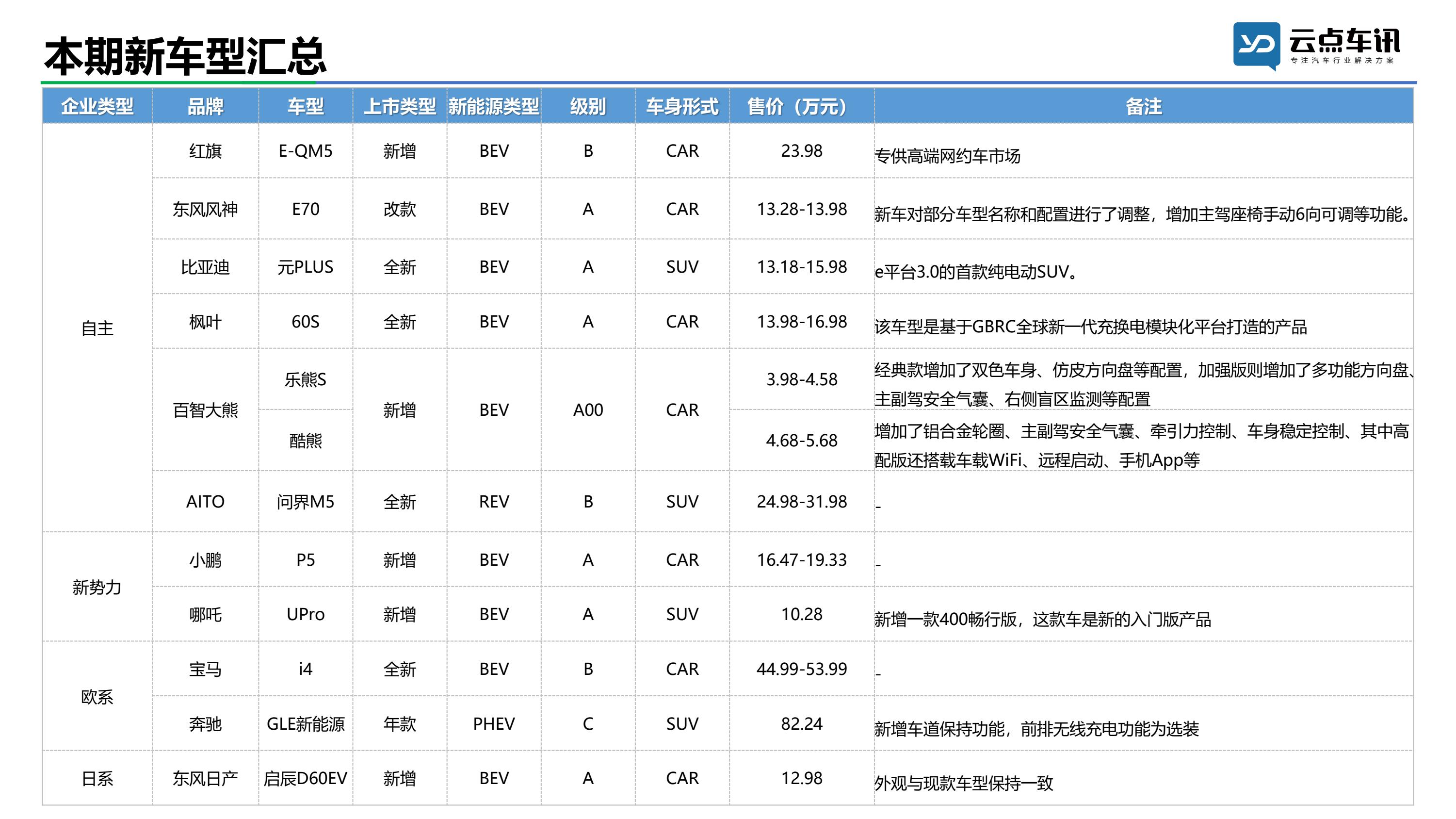This screenshot has height=819, width=1456.
Task: Click the 问界M5 model cell
Action: [x=305, y=502]
